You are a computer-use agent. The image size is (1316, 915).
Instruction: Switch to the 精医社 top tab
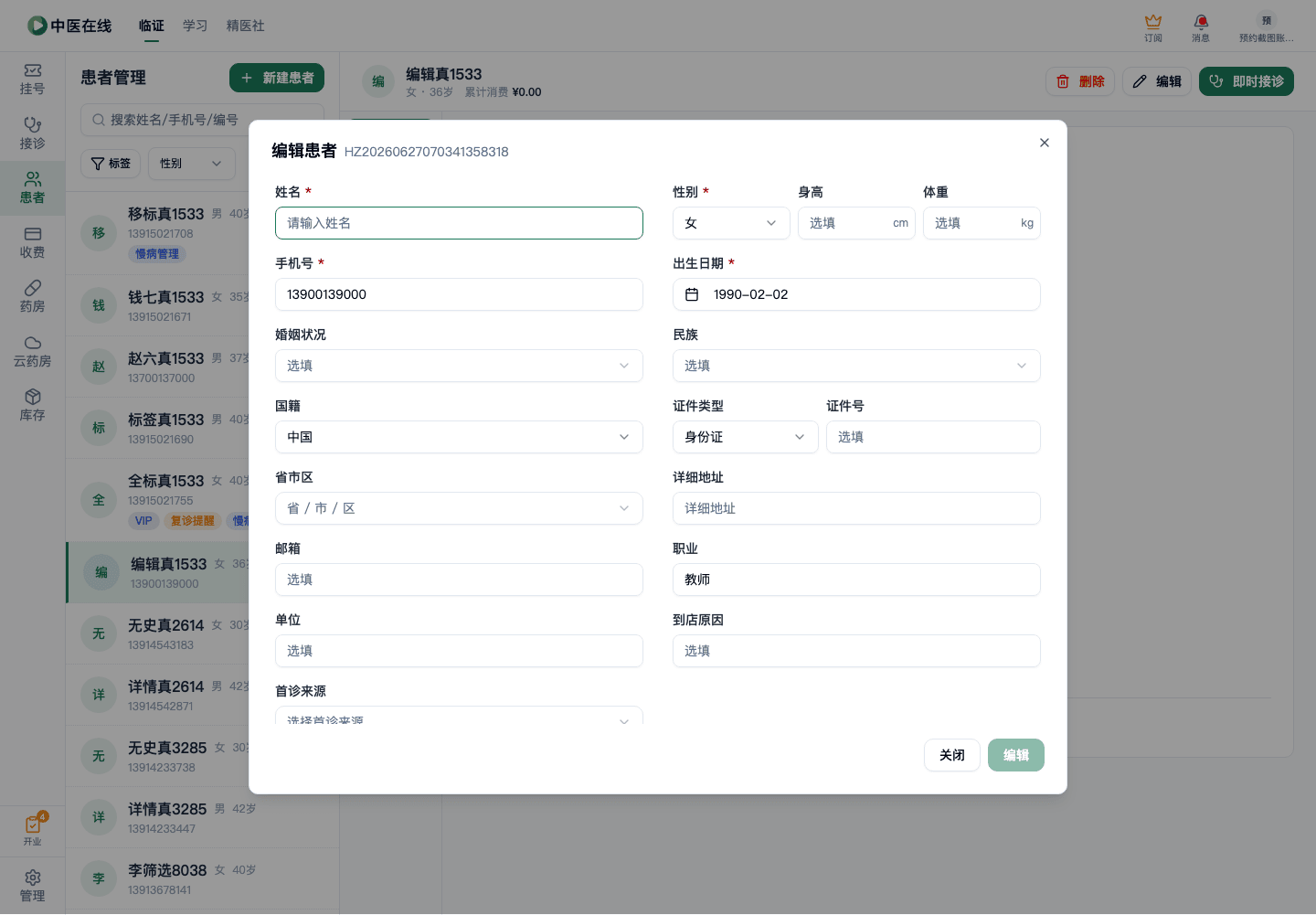tap(246, 26)
